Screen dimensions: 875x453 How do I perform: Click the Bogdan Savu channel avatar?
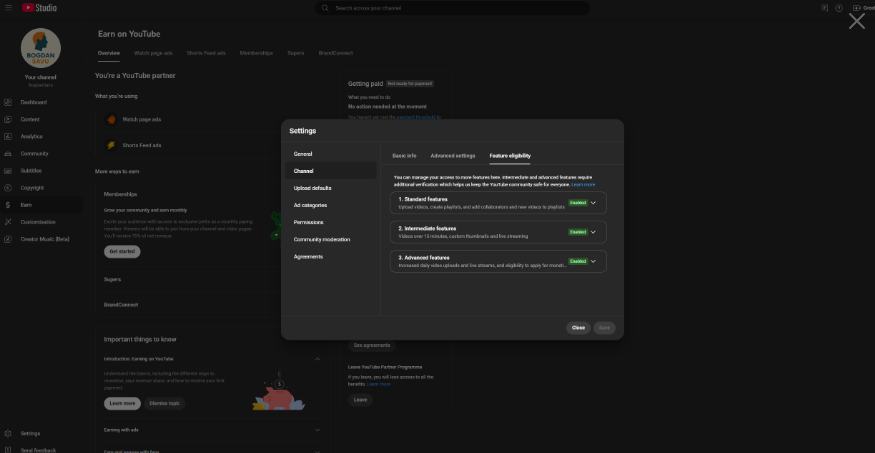point(41,48)
